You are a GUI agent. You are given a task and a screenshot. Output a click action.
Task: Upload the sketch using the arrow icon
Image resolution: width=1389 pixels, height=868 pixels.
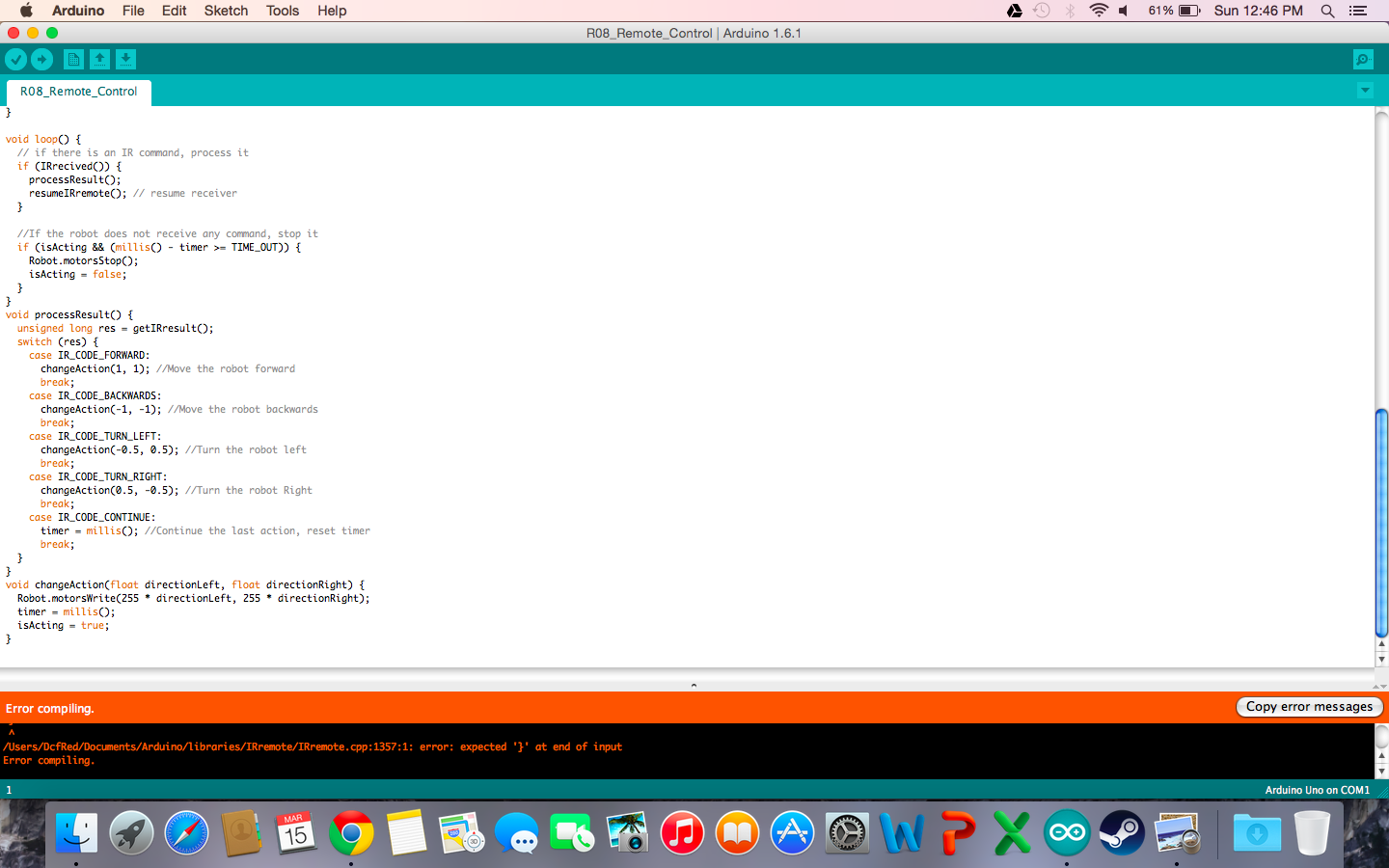coord(42,59)
